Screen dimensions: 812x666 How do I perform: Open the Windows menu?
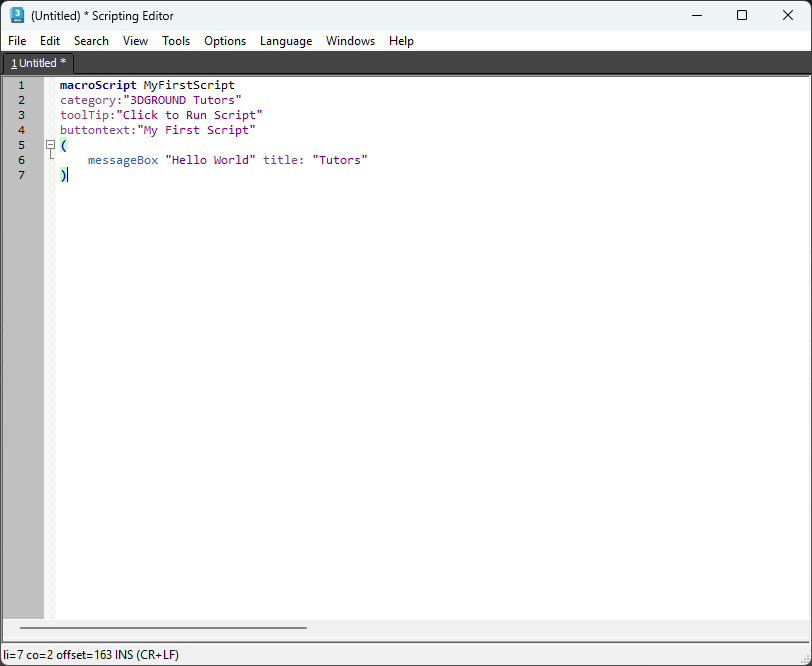pyautogui.click(x=350, y=41)
